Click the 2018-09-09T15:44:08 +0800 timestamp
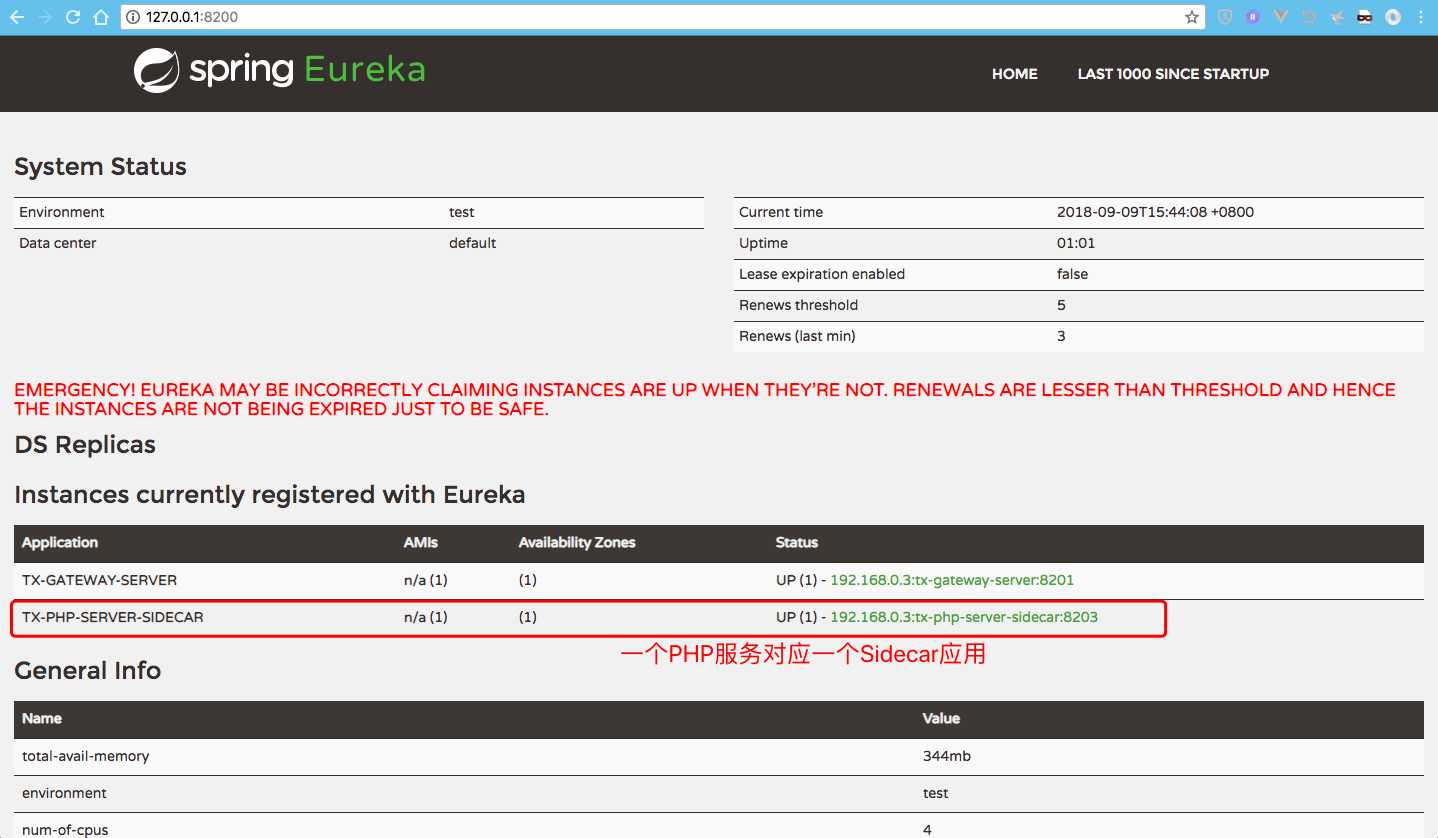Image resolution: width=1438 pixels, height=838 pixels. coord(1155,212)
